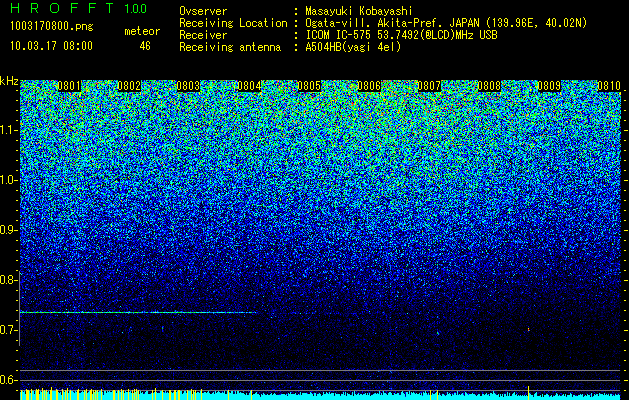The width and height of the screenshot is (629, 400).
Task: Click the 0809 time marker
Action: tap(549, 86)
